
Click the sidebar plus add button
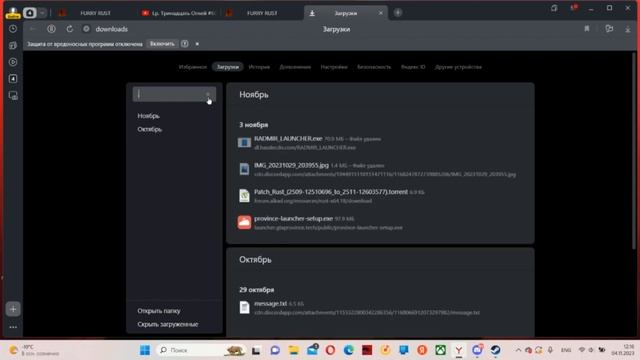click(x=13, y=309)
